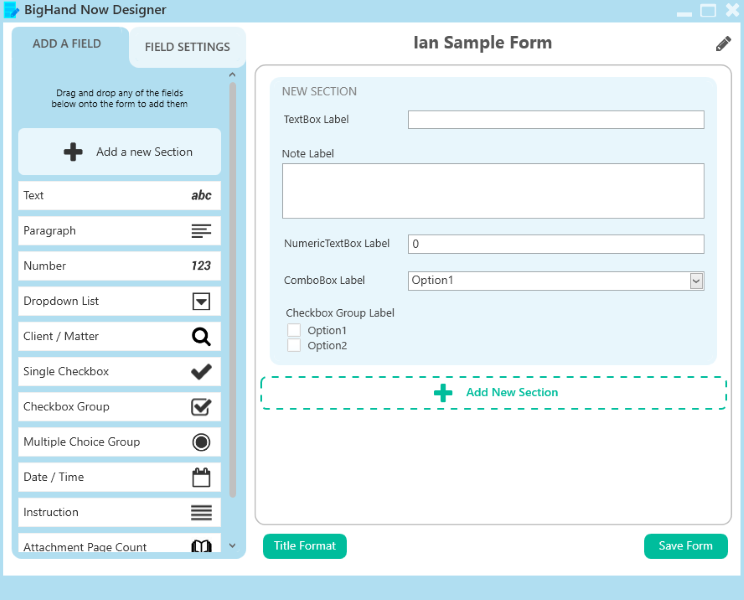Select the Dropdown List field label
Screen dimensions: 744x600
[61, 301]
